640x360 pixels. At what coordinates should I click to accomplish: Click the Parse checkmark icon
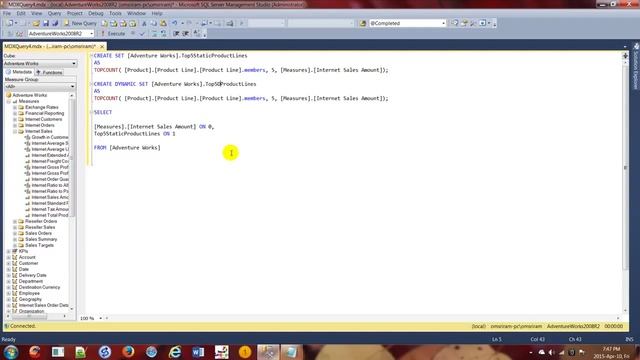click(142, 33)
